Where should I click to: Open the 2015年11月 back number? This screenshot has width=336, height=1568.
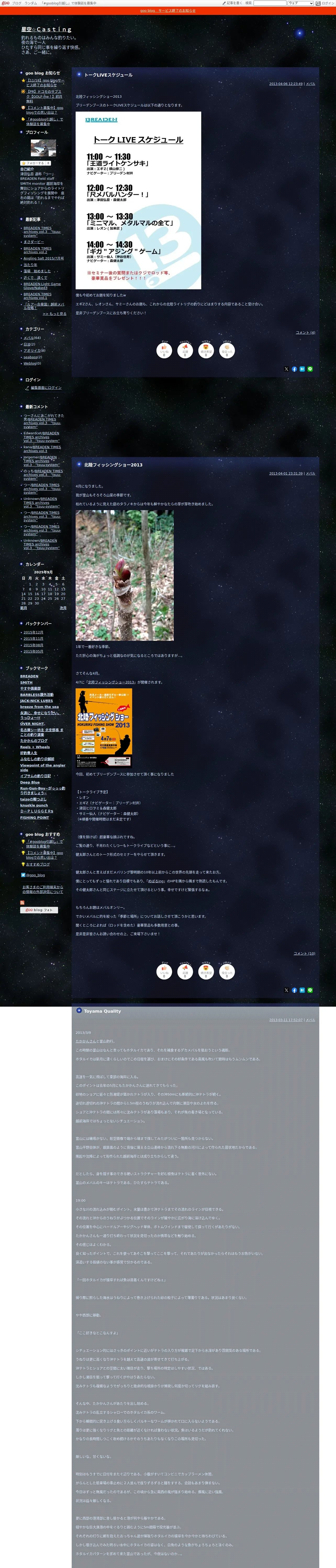tap(33, 638)
